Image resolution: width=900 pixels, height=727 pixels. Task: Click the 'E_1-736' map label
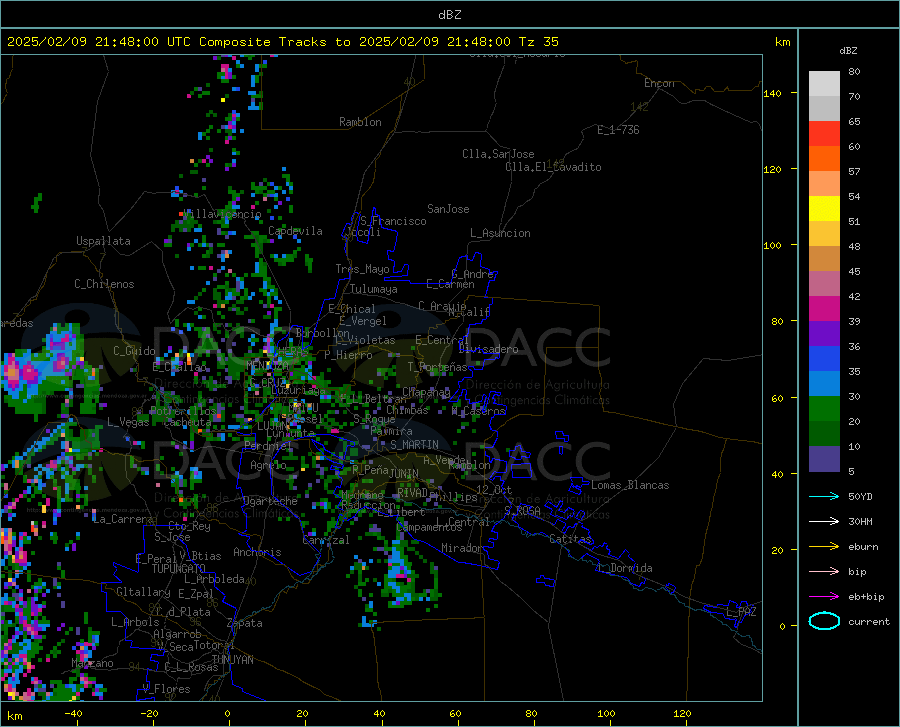pos(618,130)
